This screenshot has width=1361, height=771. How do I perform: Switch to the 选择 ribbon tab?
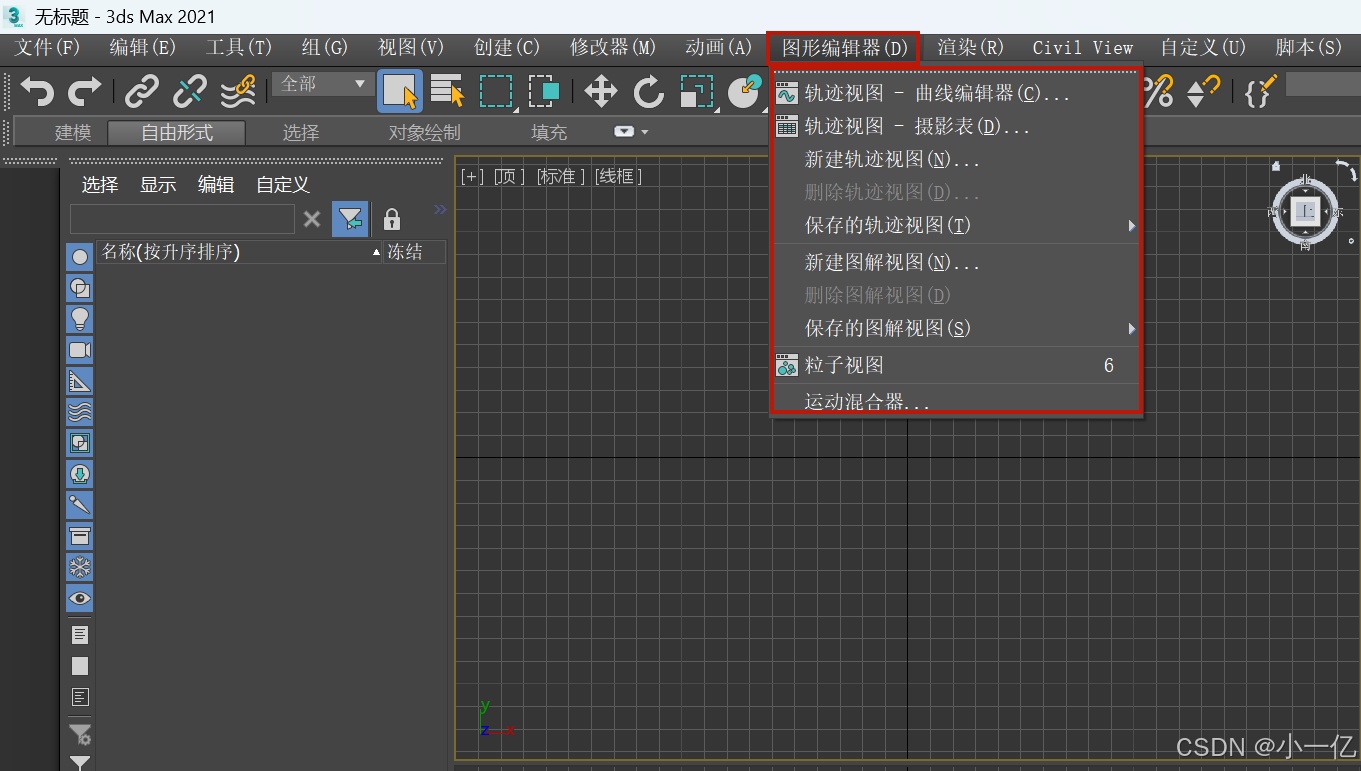[300, 132]
